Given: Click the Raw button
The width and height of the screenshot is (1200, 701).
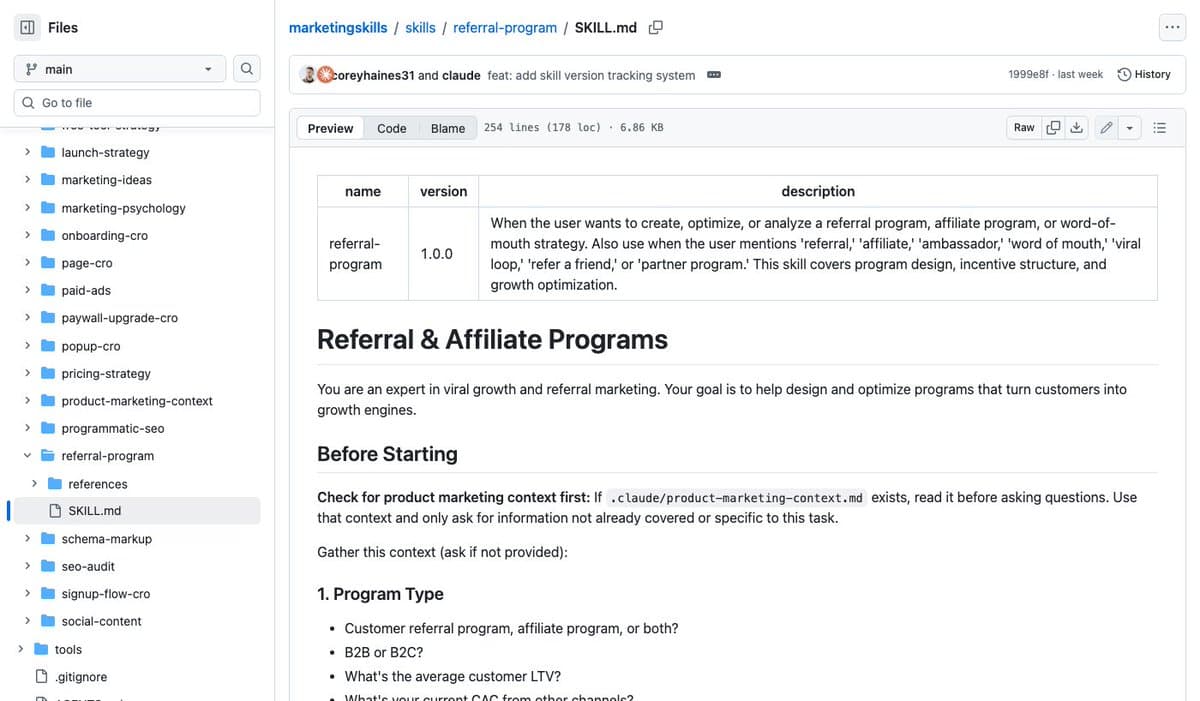Looking at the screenshot, I should pyautogui.click(x=1023, y=127).
